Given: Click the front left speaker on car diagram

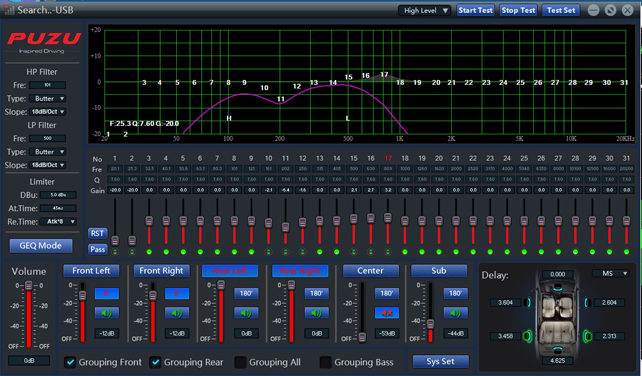Looking at the screenshot, I should click(x=528, y=303).
